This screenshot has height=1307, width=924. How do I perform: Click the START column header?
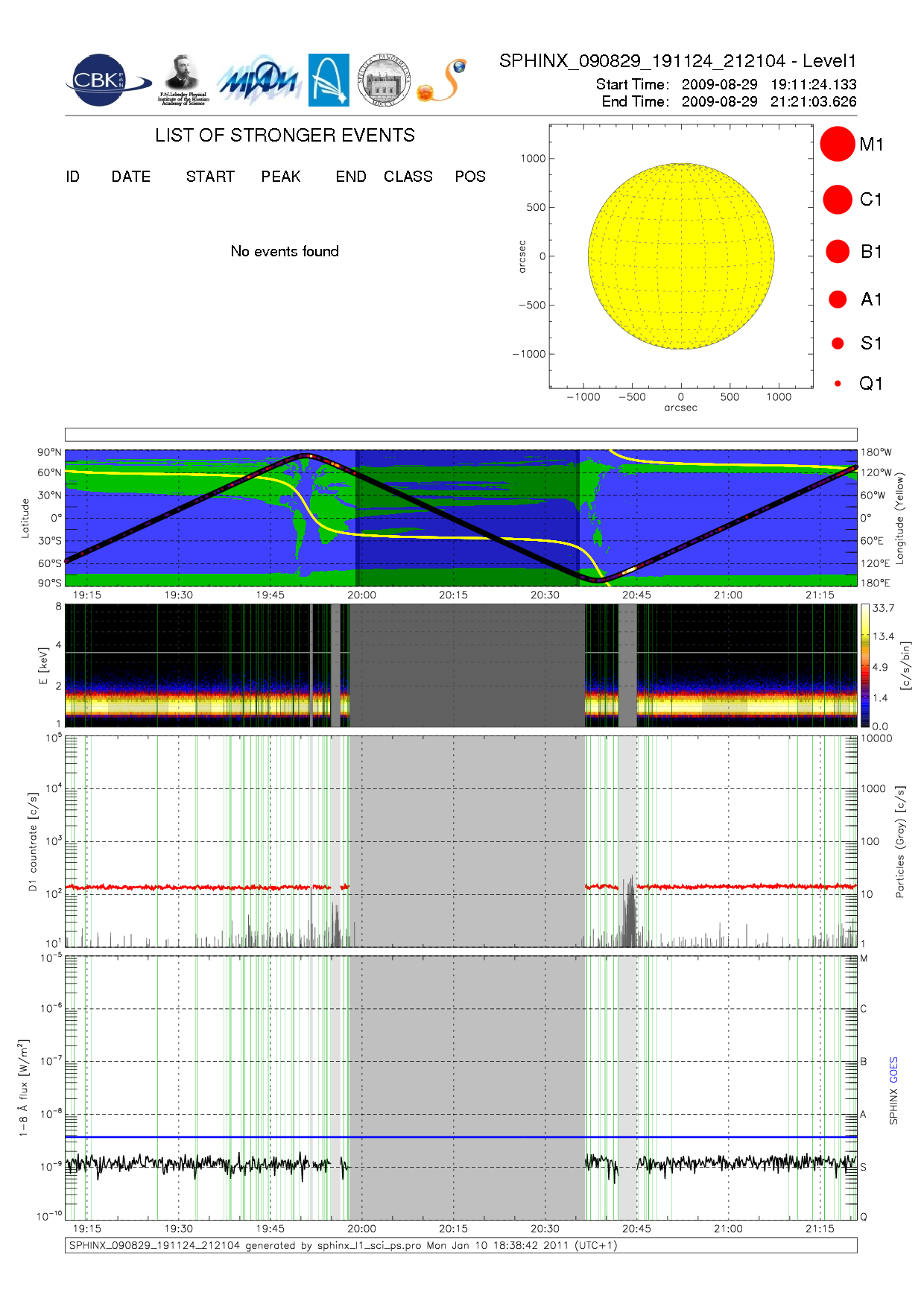point(210,177)
